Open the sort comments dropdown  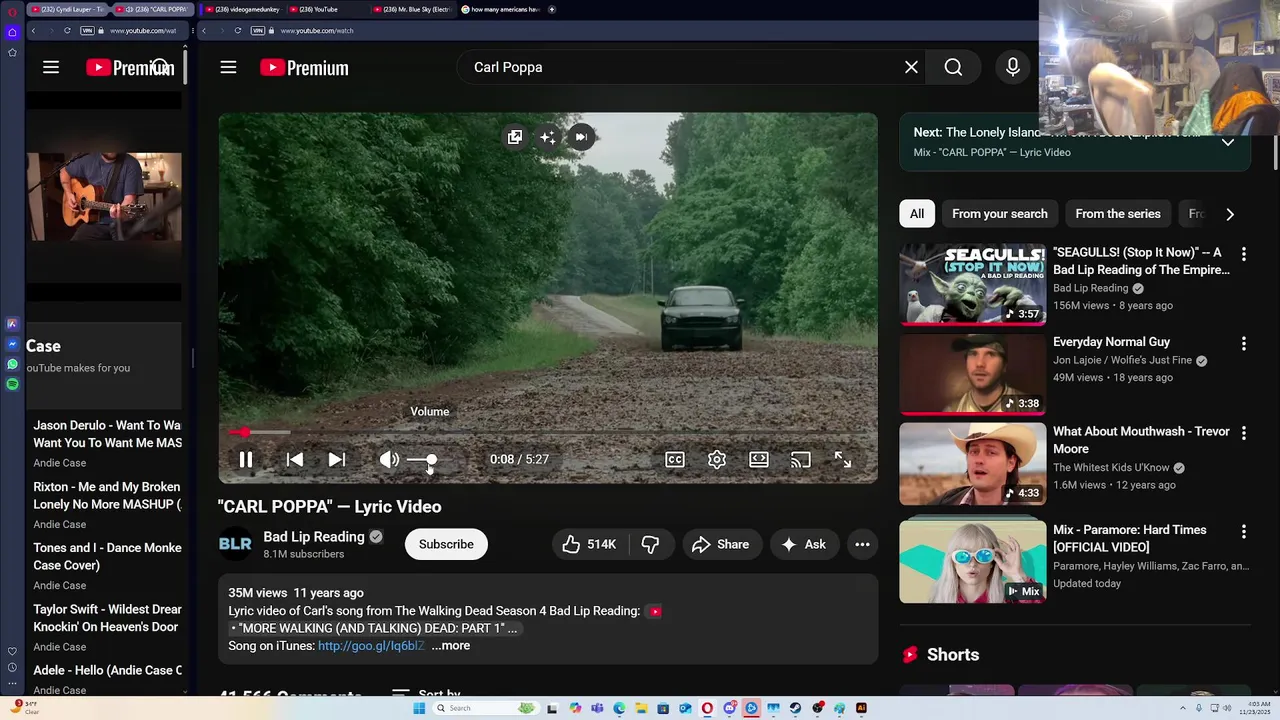coord(427,693)
